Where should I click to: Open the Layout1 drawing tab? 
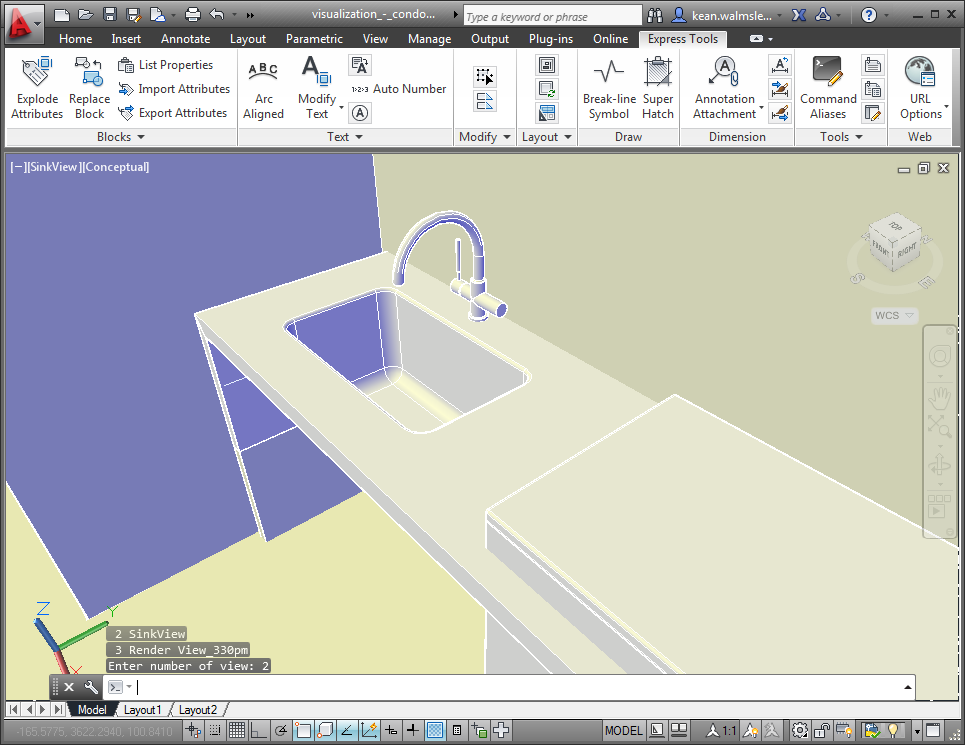click(x=142, y=710)
